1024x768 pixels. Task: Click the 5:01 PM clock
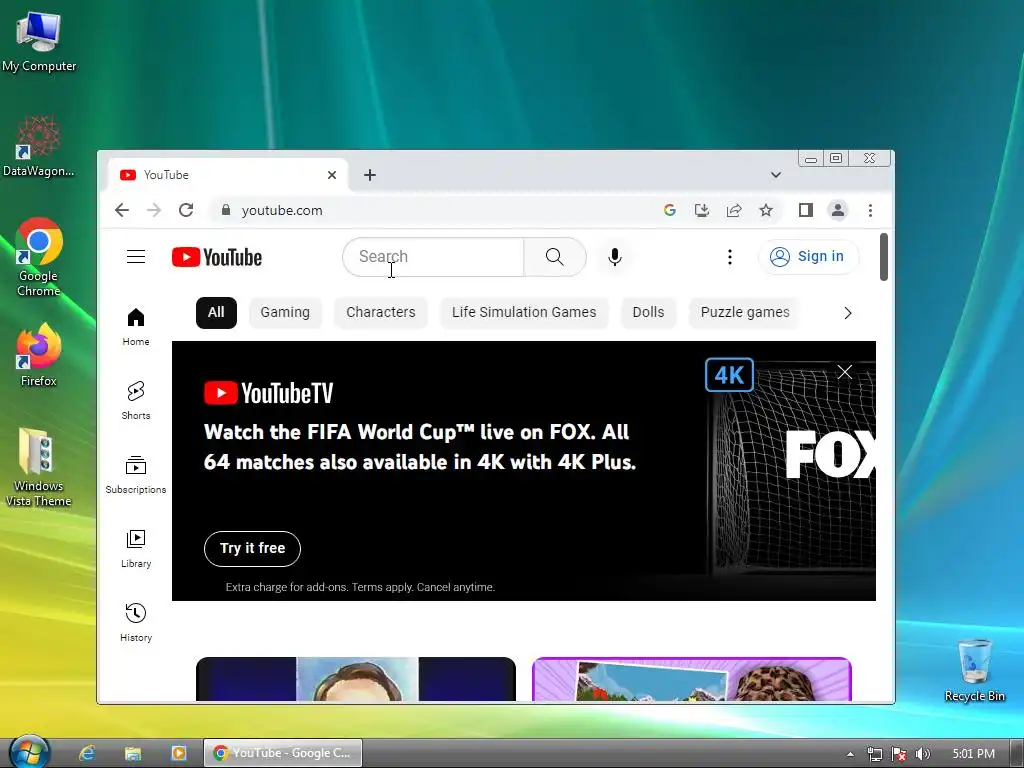pyautogui.click(x=974, y=754)
